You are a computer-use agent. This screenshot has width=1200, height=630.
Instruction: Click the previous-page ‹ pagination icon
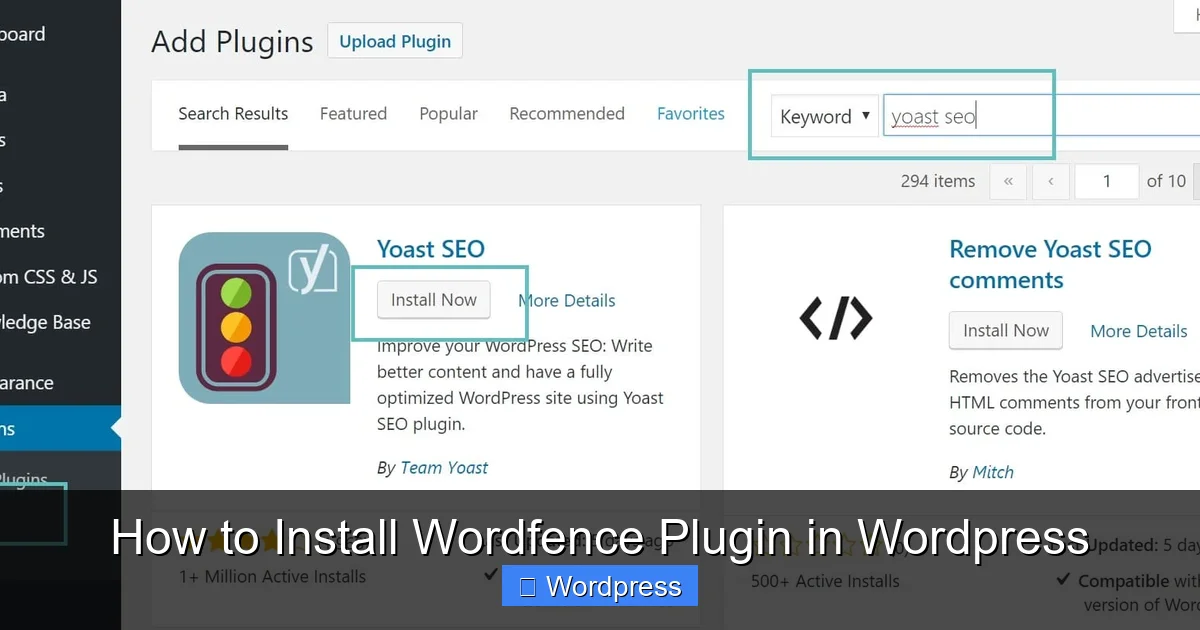[1050, 181]
